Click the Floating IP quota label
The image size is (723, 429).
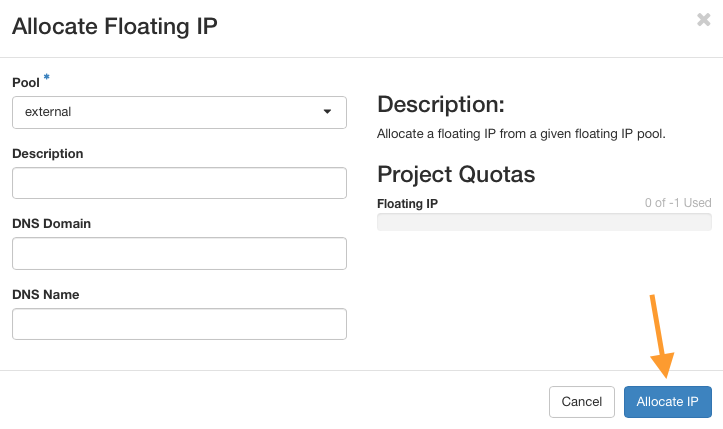(407, 203)
